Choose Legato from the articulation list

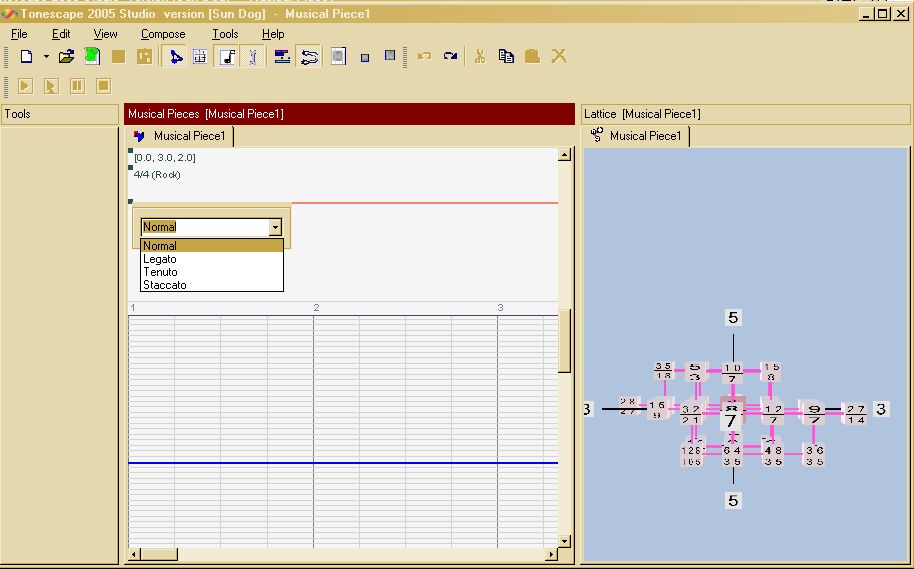(x=212, y=259)
